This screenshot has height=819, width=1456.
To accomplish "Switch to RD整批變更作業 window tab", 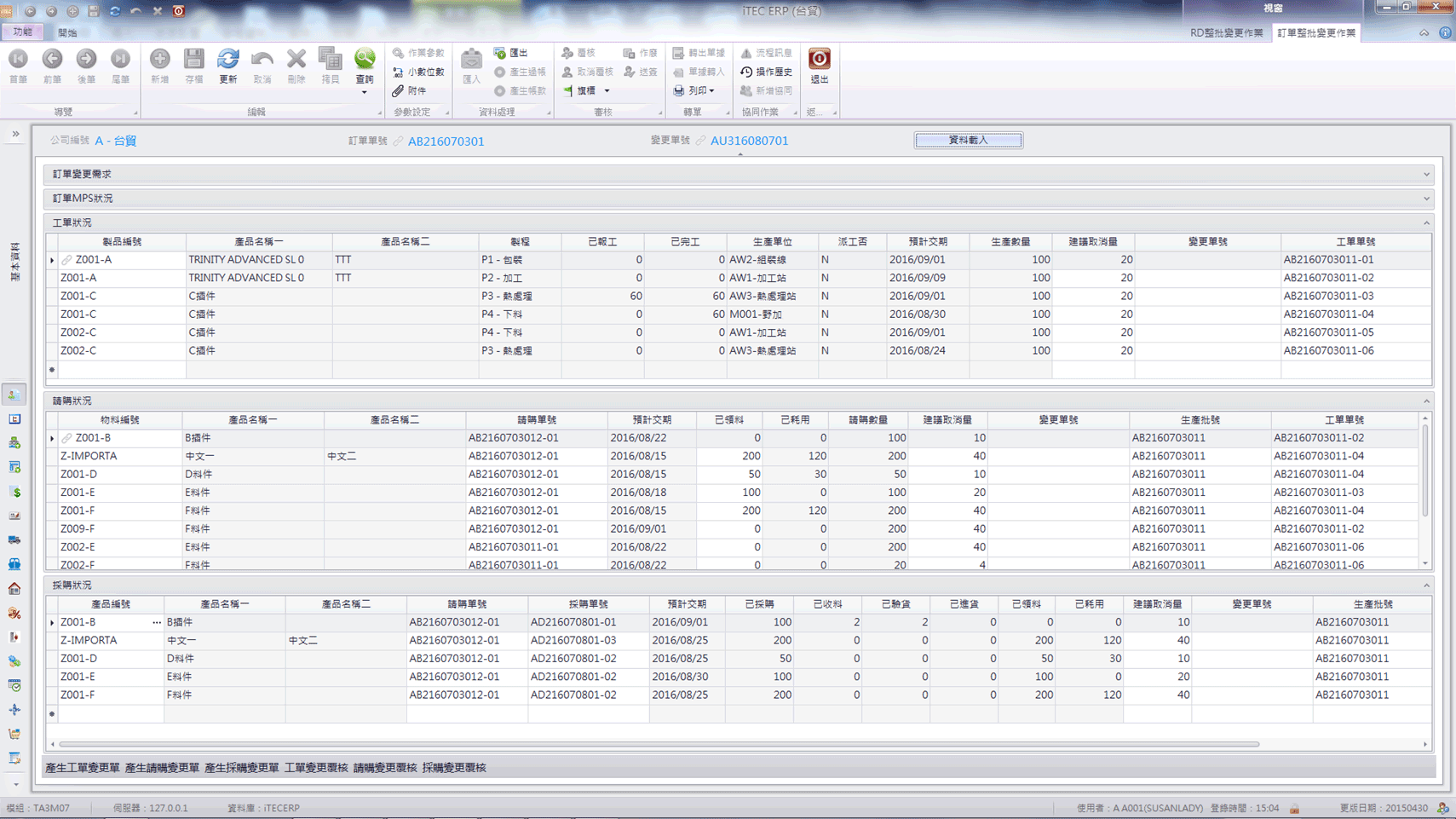I will pos(1226,32).
